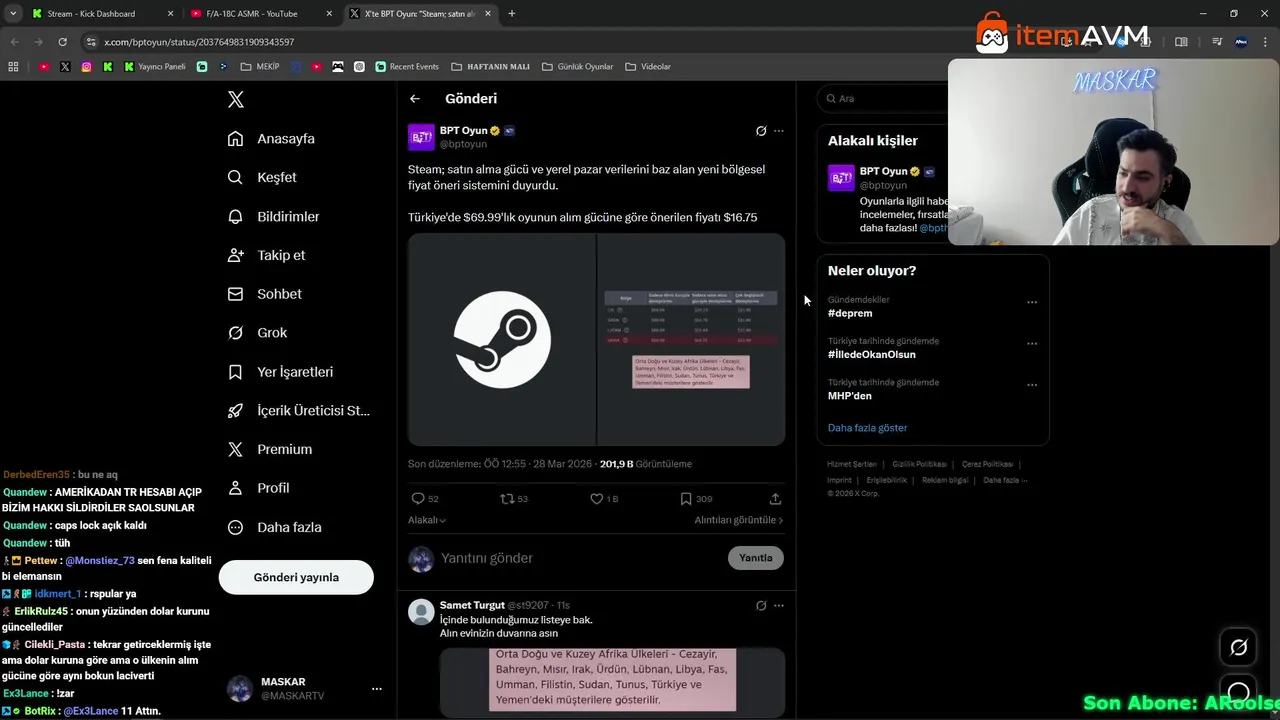Open image in Samet Turgut's reply

(x=612, y=682)
